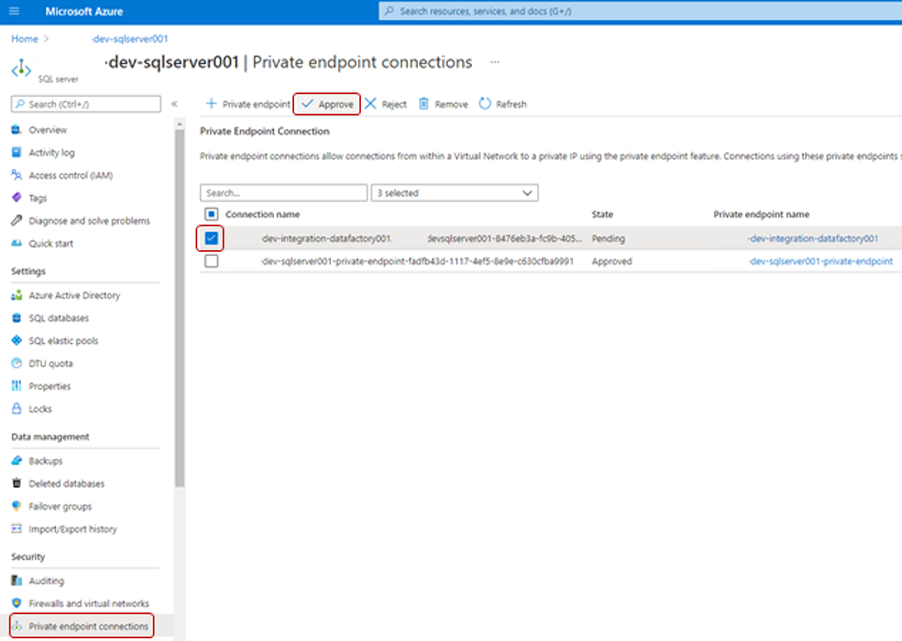
Task: Click the Private endpoint connections icon
Action: coord(17,626)
